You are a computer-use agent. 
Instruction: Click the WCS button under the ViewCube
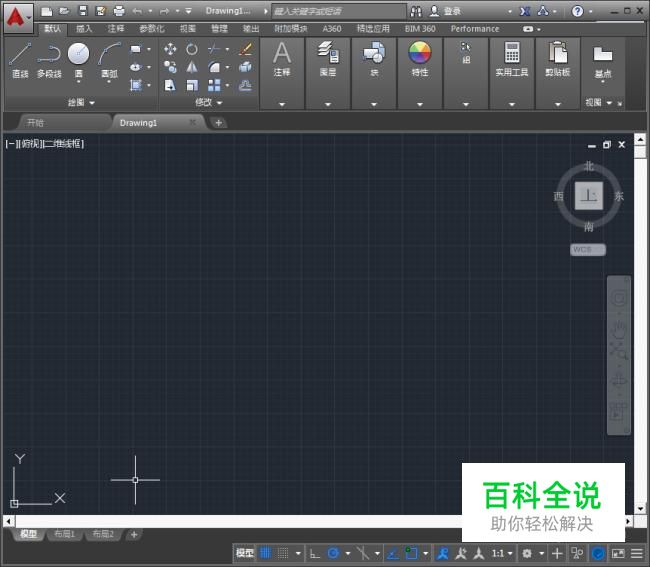pyautogui.click(x=587, y=249)
